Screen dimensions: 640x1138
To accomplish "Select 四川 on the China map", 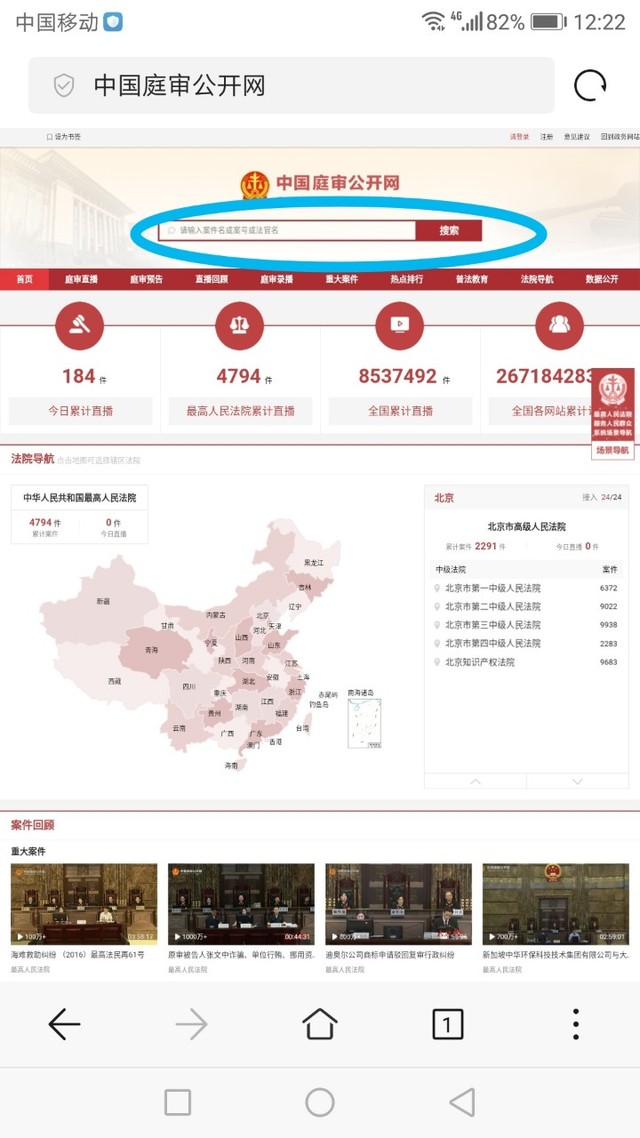I will (x=189, y=686).
